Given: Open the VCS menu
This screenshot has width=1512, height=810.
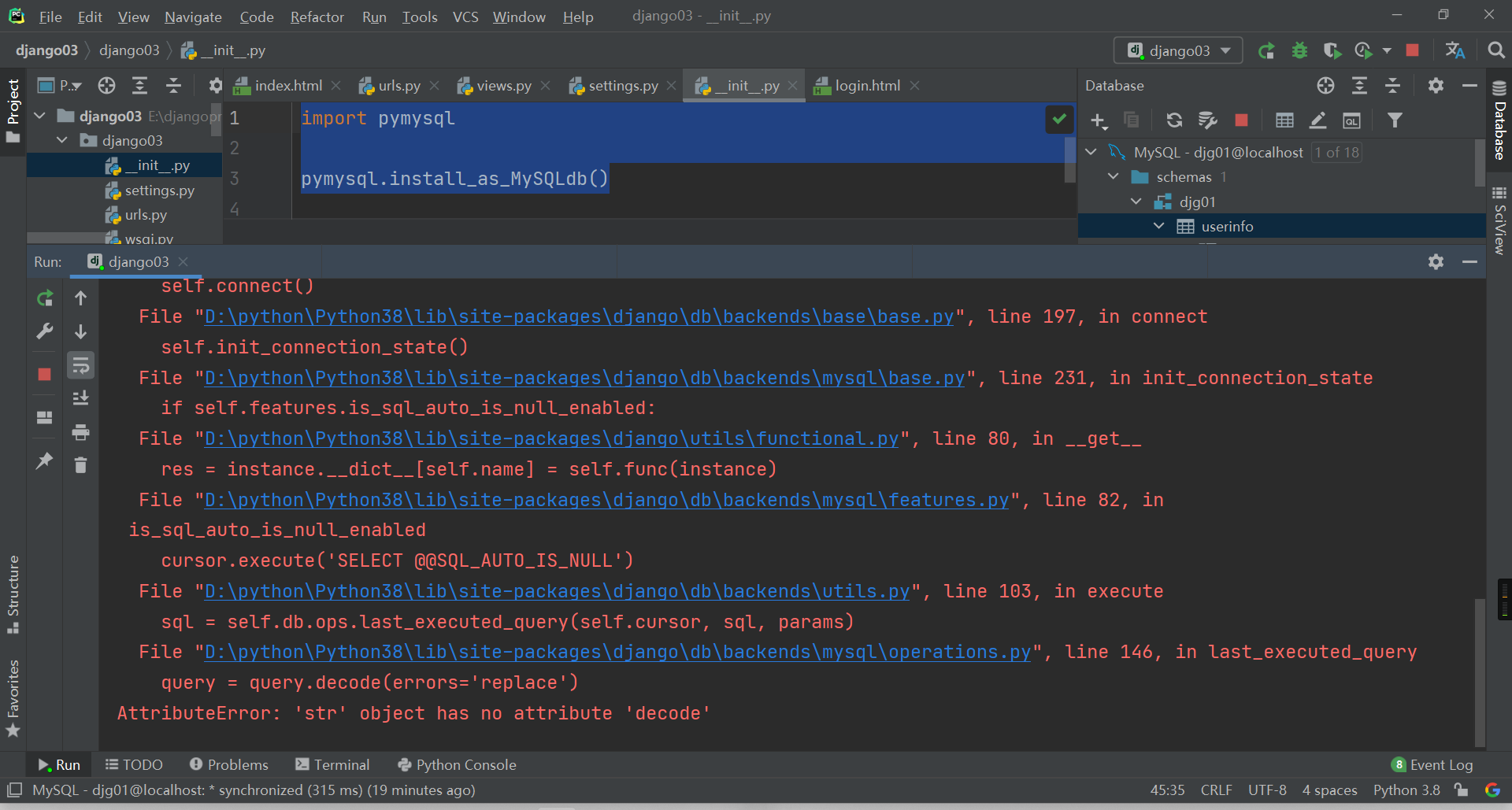Looking at the screenshot, I should point(465,17).
